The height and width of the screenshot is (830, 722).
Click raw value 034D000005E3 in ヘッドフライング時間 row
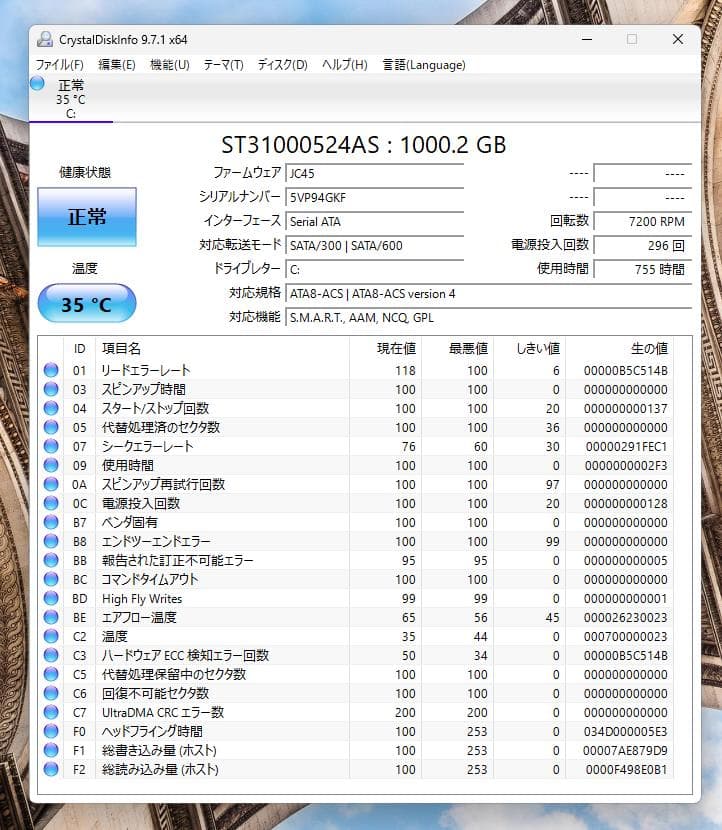pyautogui.click(x=626, y=732)
